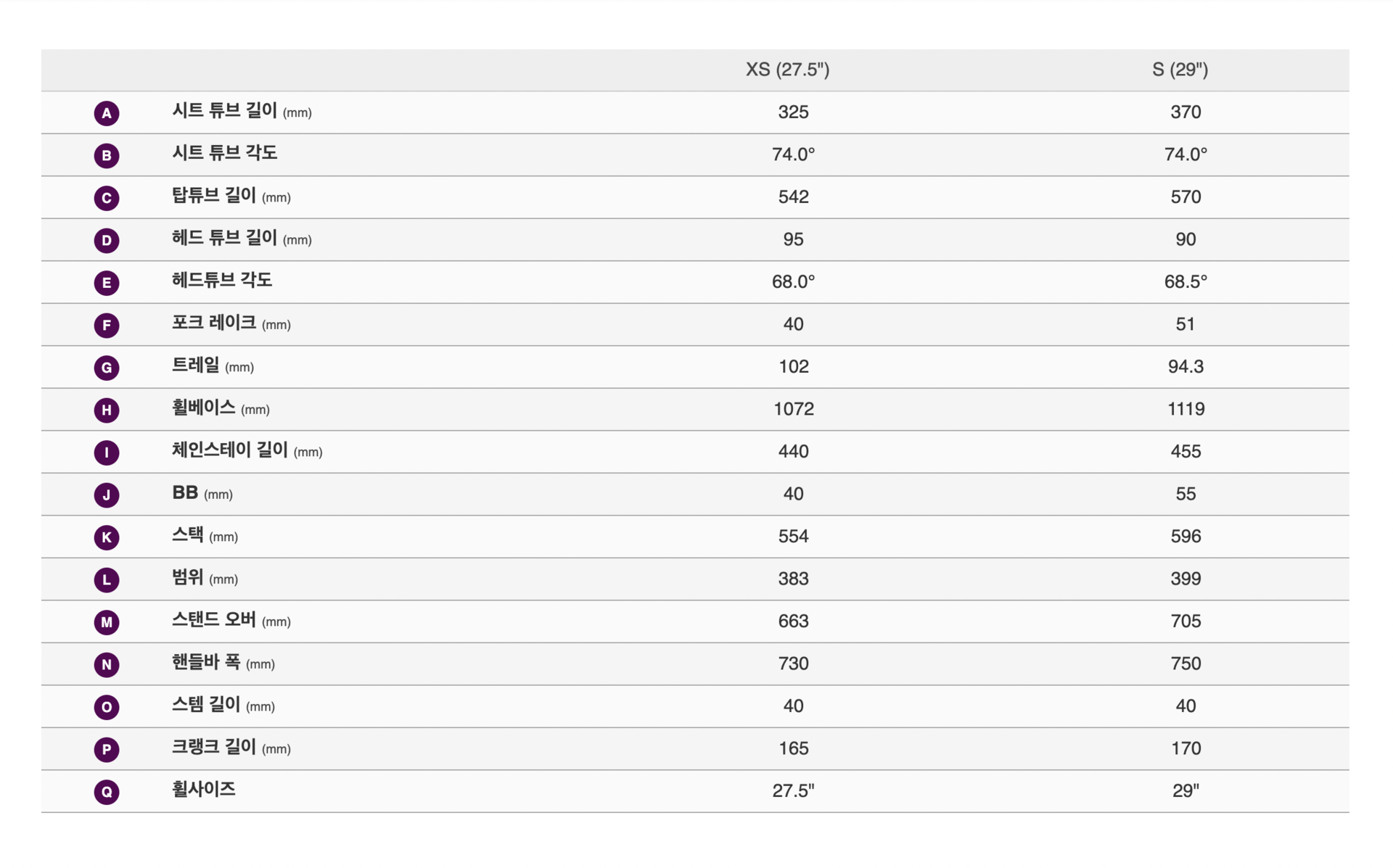The height and width of the screenshot is (868, 1393).
Task: Select the G badge for 트레일
Action: click(x=107, y=368)
